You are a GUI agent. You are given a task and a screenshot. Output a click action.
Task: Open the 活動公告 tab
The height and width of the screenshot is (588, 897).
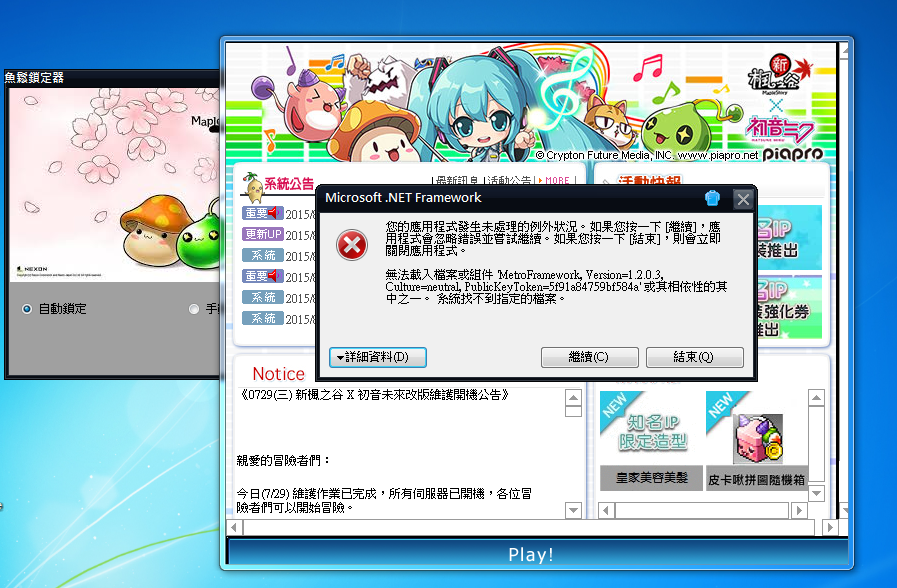tap(509, 180)
